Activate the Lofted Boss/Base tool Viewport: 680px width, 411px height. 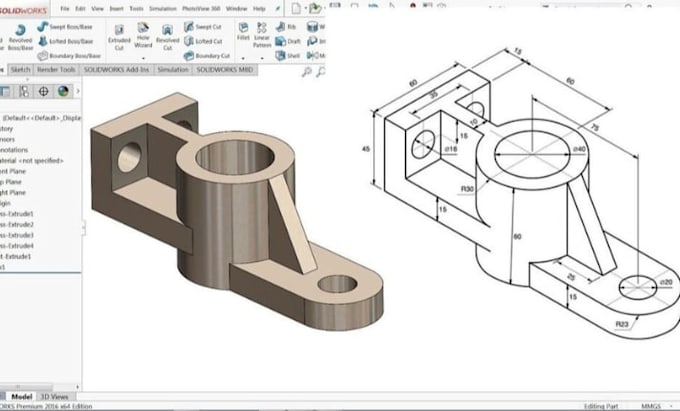(x=66, y=41)
